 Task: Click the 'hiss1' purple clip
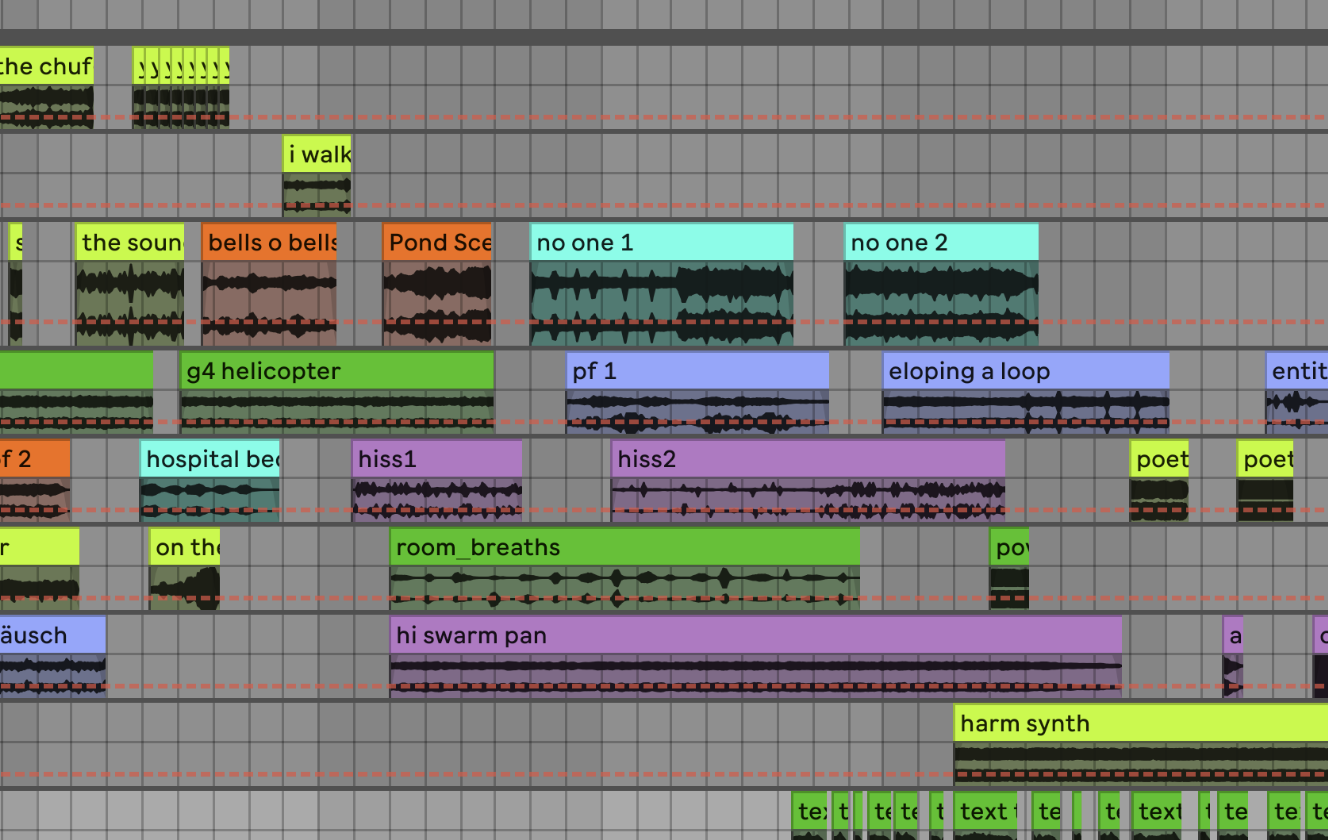point(437,459)
